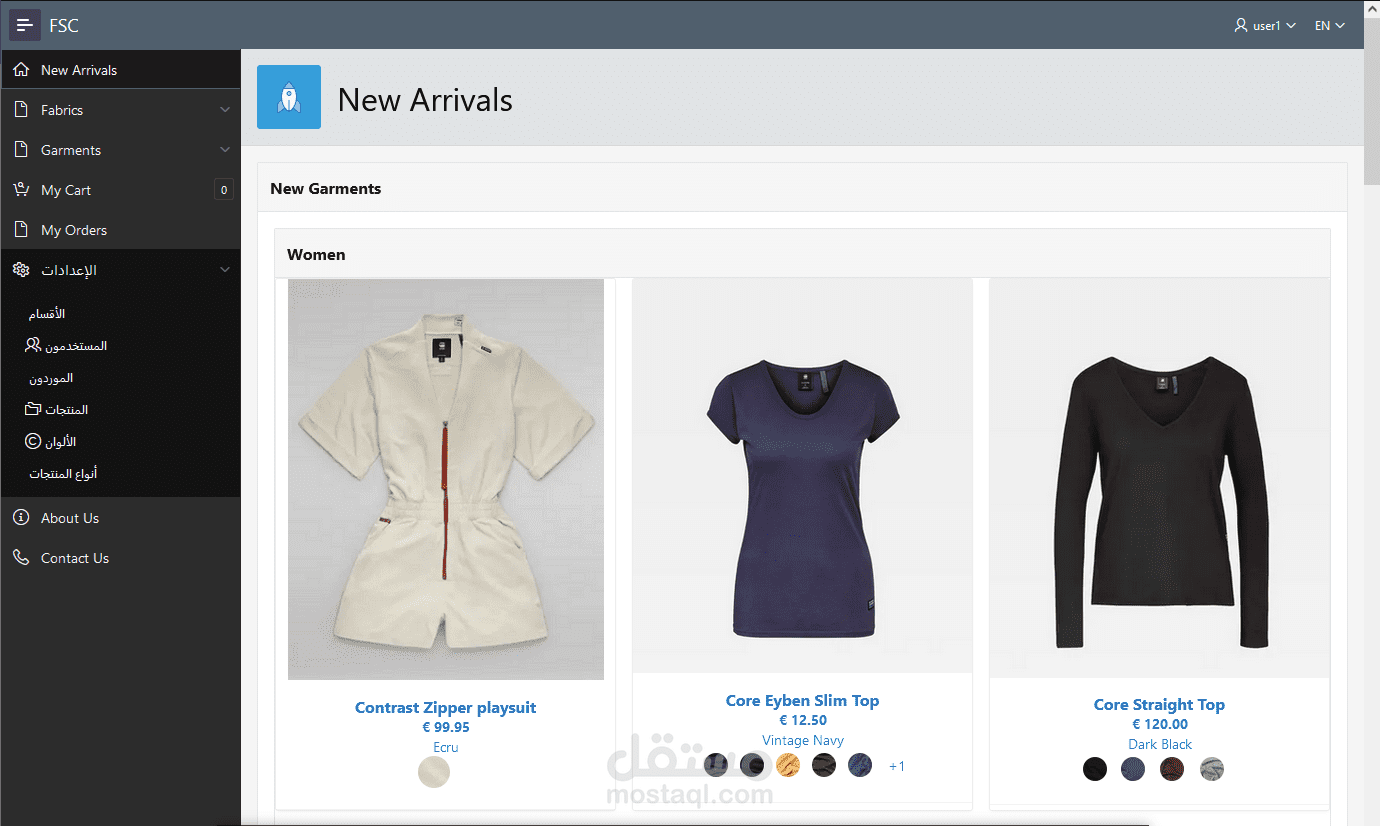
Task: Open My Orders via its page icon
Action: (21, 230)
